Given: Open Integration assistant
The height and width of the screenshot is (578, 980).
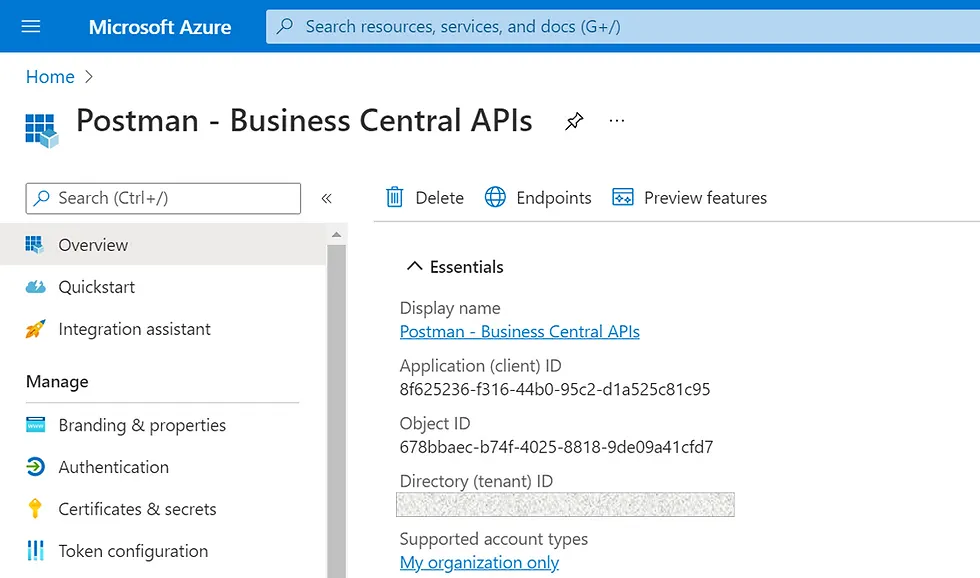Looking at the screenshot, I should pos(134,329).
